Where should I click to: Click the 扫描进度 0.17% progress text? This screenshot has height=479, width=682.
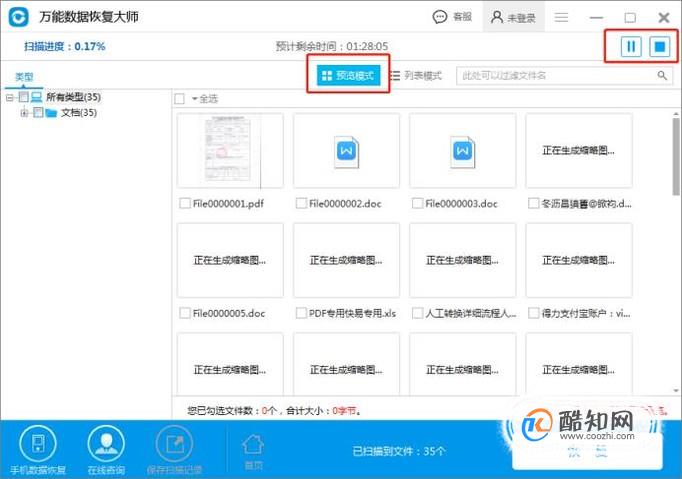[65, 46]
